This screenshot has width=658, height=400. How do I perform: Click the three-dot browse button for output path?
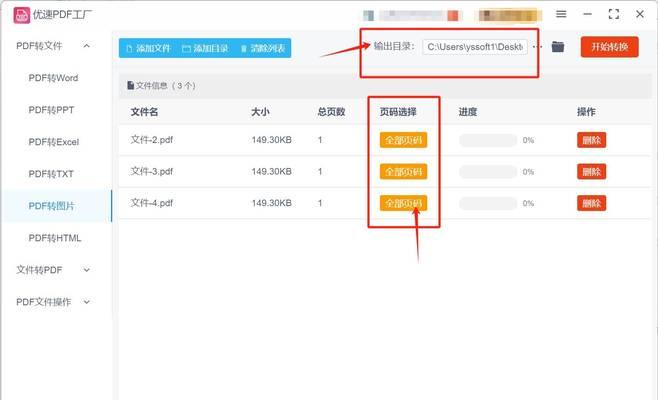pyautogui.click(x=537, y=47)
